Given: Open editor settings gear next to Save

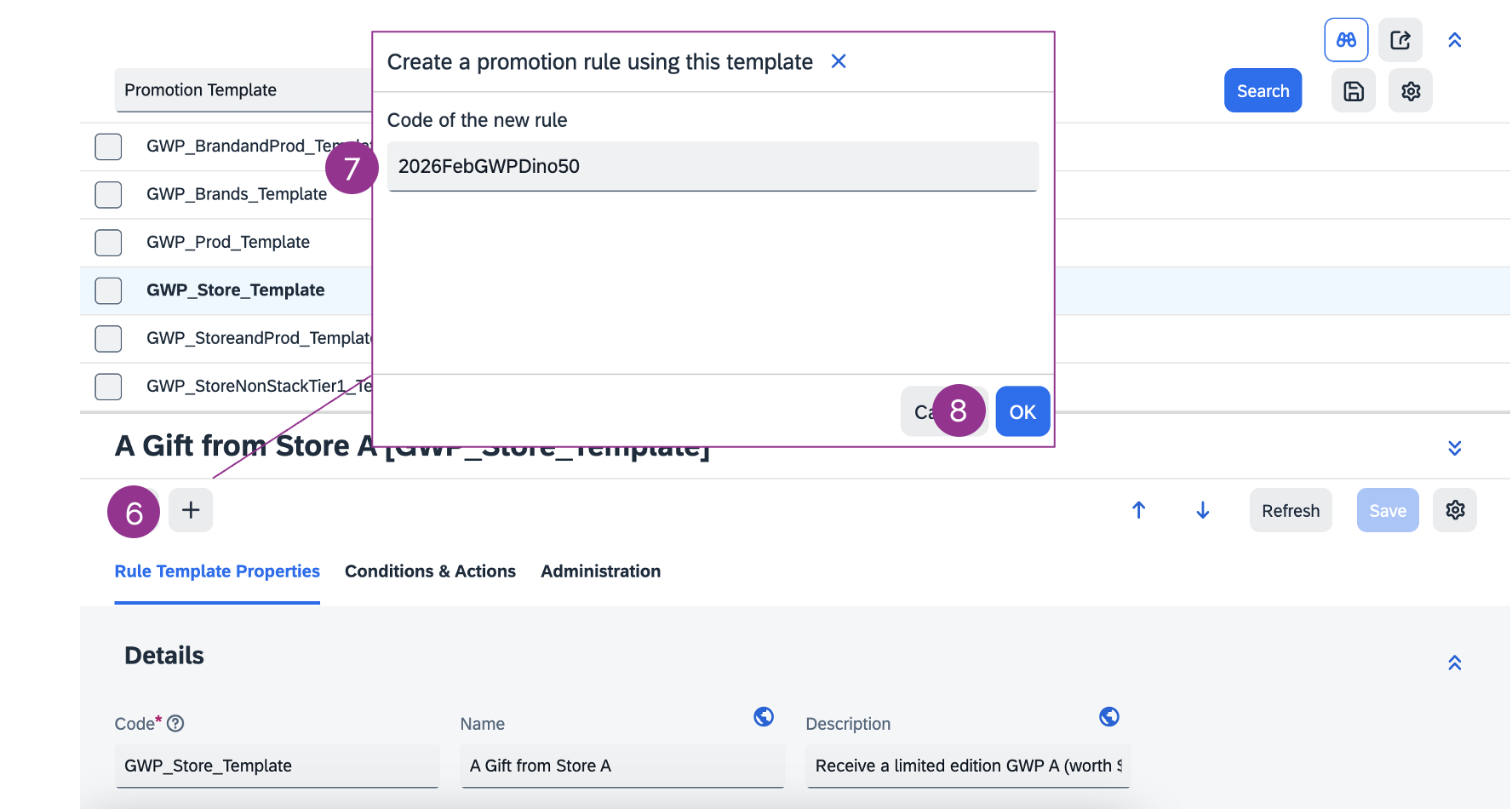Looking at the screenshot, I should coord(1455,510).
